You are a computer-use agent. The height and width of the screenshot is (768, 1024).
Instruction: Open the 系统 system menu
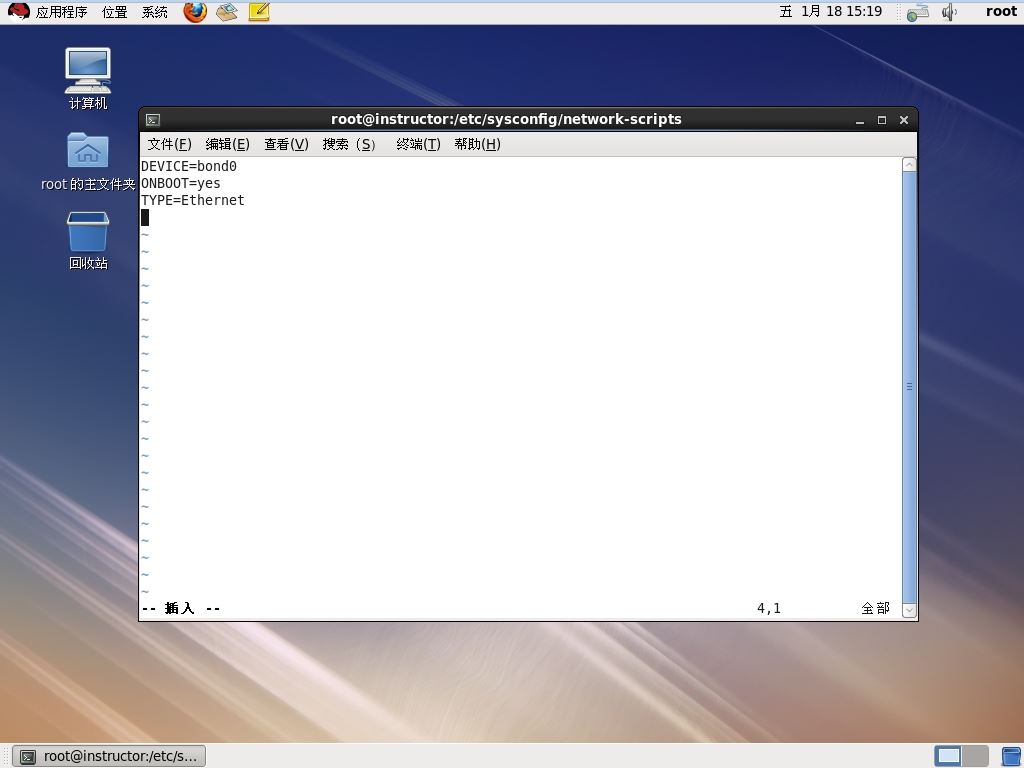[155, 12]
